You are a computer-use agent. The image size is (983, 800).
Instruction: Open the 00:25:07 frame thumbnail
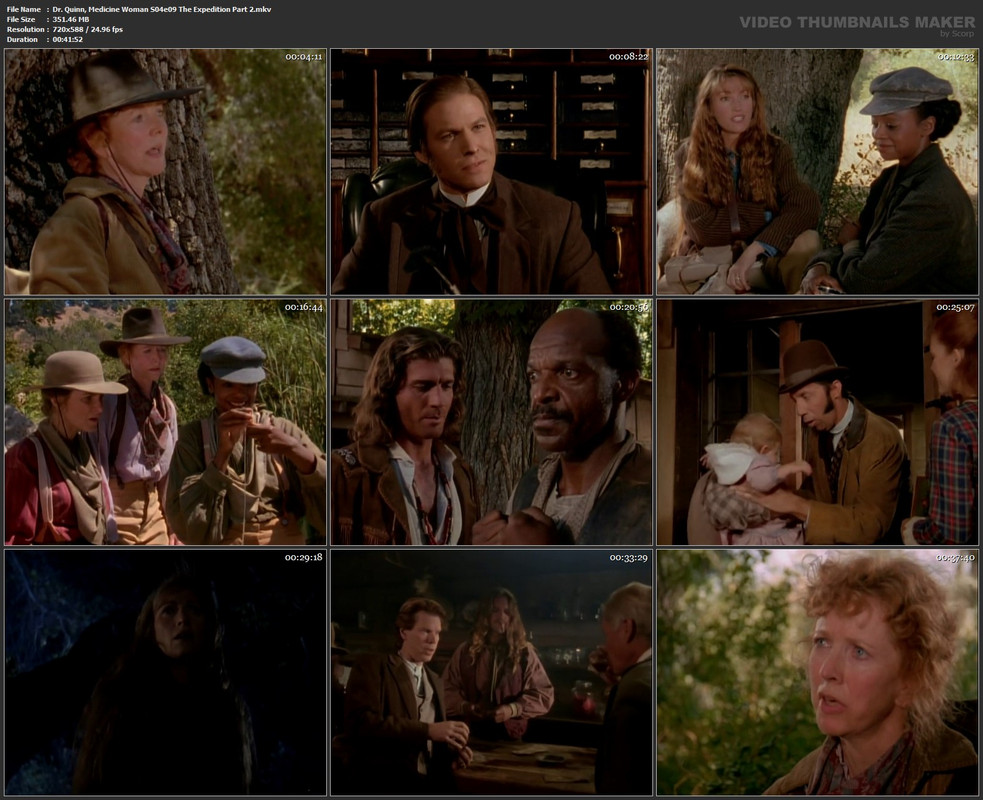[x=817, y=422]
